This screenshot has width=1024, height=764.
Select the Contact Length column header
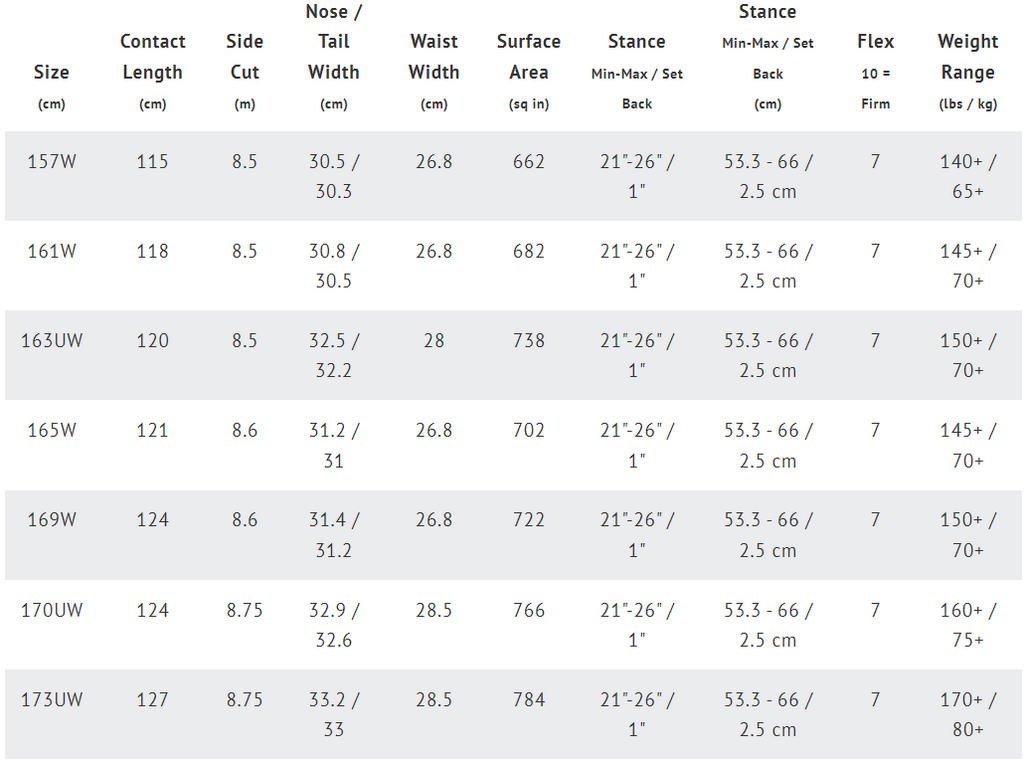pyautogui.click(x=152, y=71)
